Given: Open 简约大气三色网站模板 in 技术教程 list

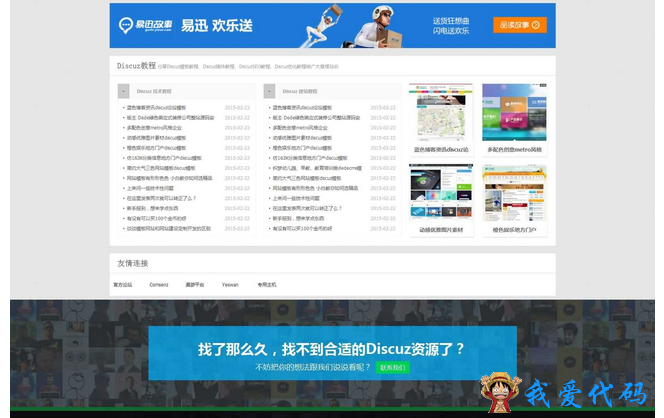Looking at the screenshot, I should point(161,168).
